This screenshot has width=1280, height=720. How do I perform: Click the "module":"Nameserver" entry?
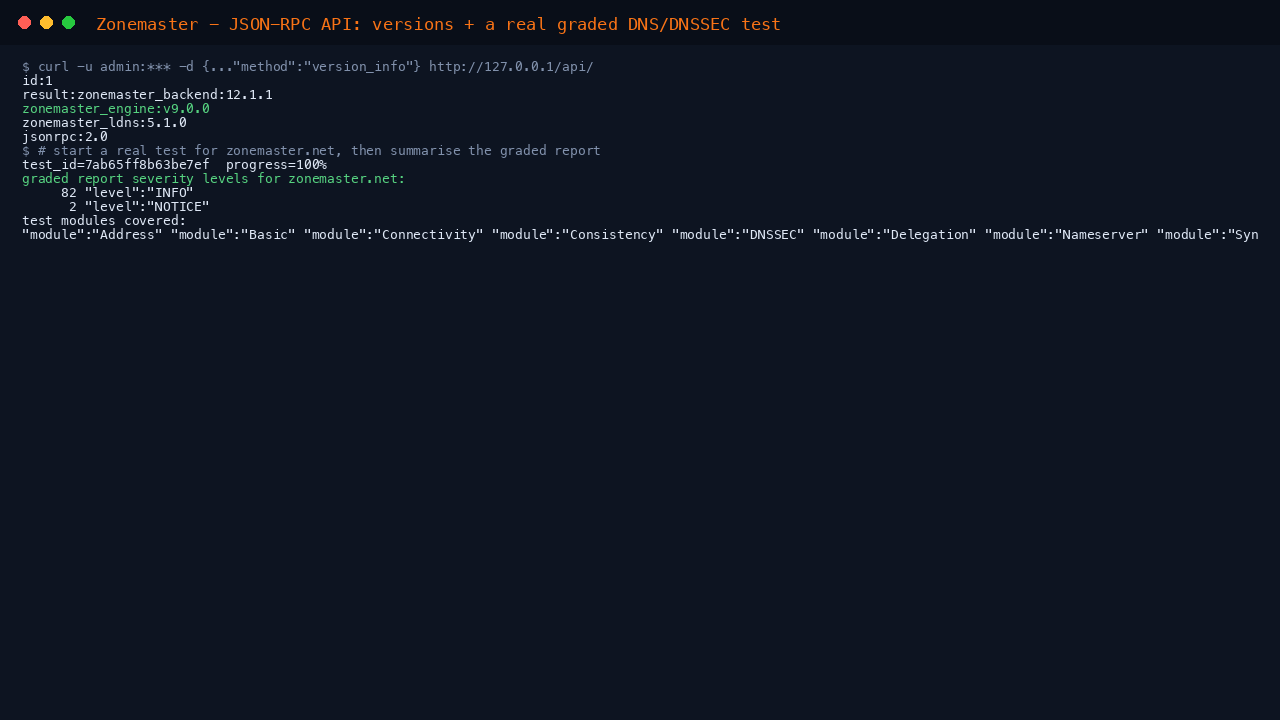click(x=1067, y=235)
